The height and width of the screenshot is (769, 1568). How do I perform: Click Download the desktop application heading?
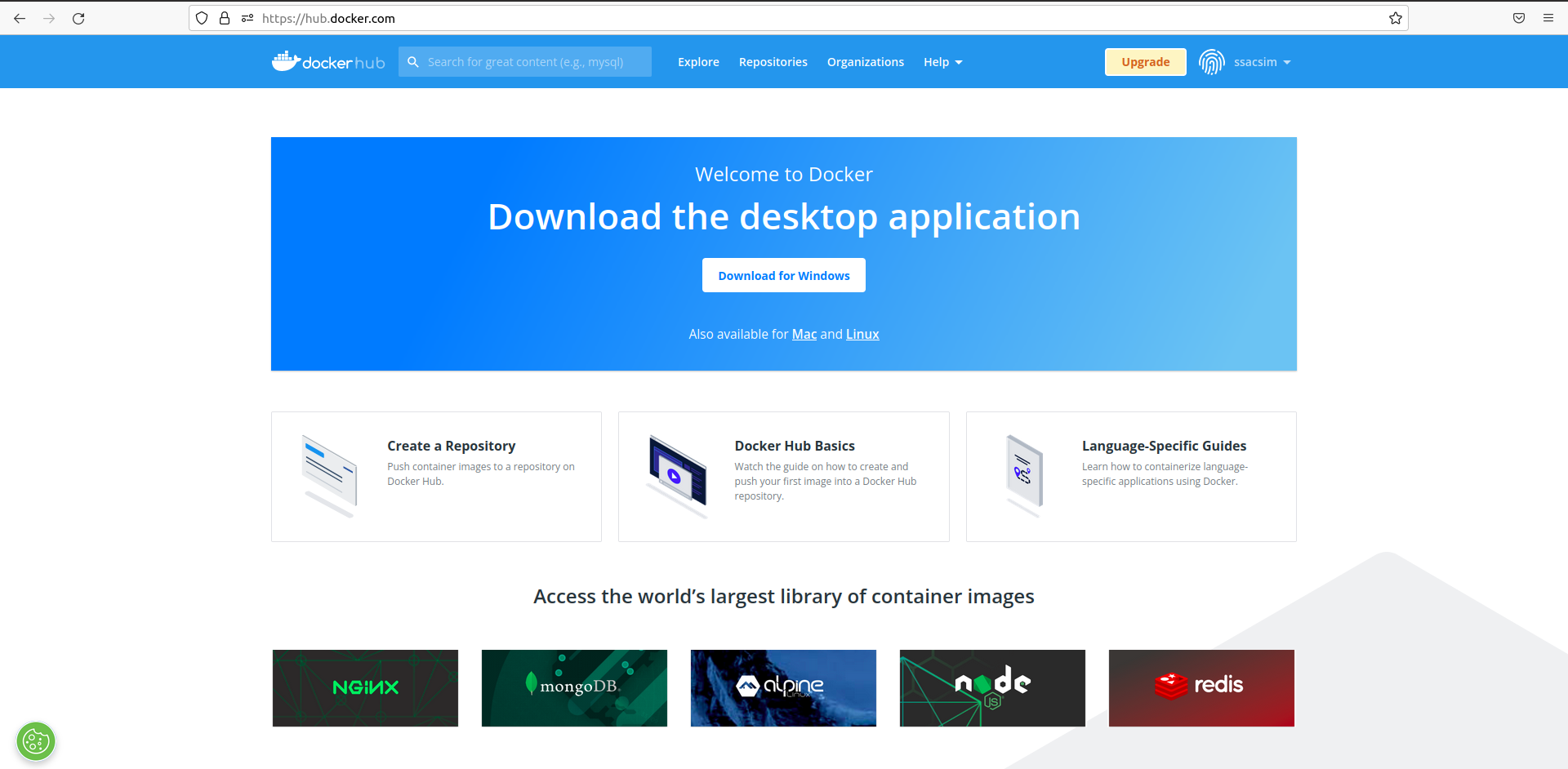point(784,217)
